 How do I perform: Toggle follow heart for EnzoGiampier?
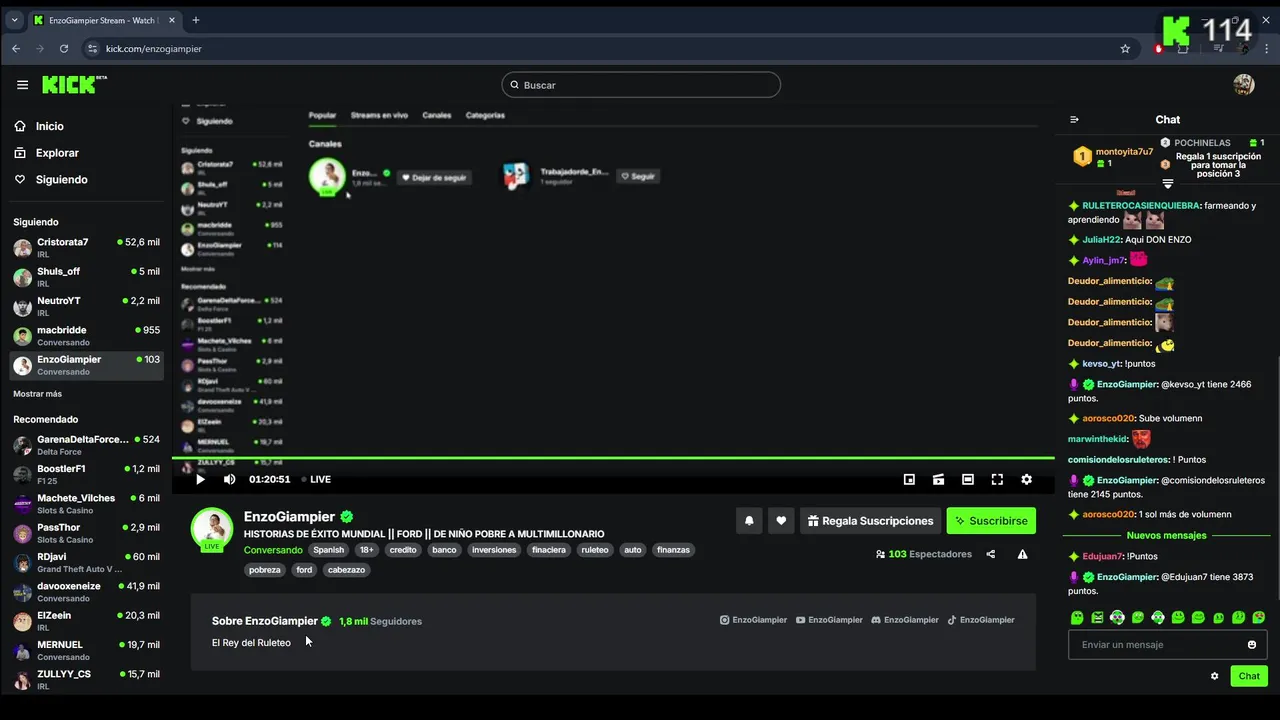click(x=781, y=521)
